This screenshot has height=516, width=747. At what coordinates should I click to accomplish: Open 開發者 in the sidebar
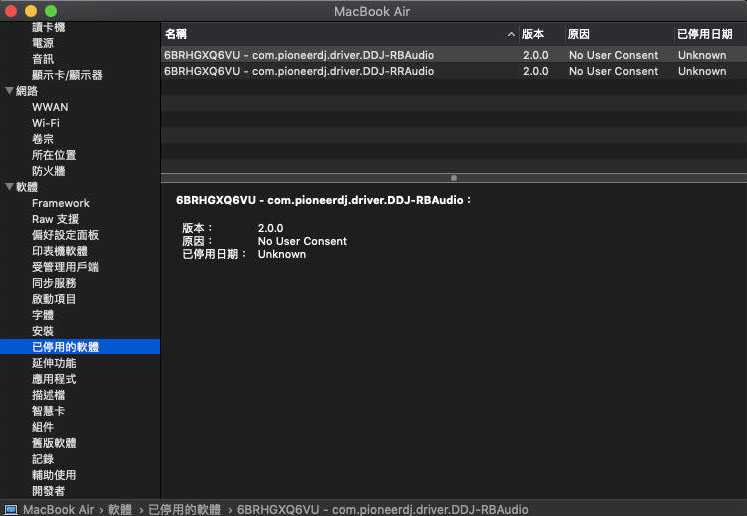(48, 491)
